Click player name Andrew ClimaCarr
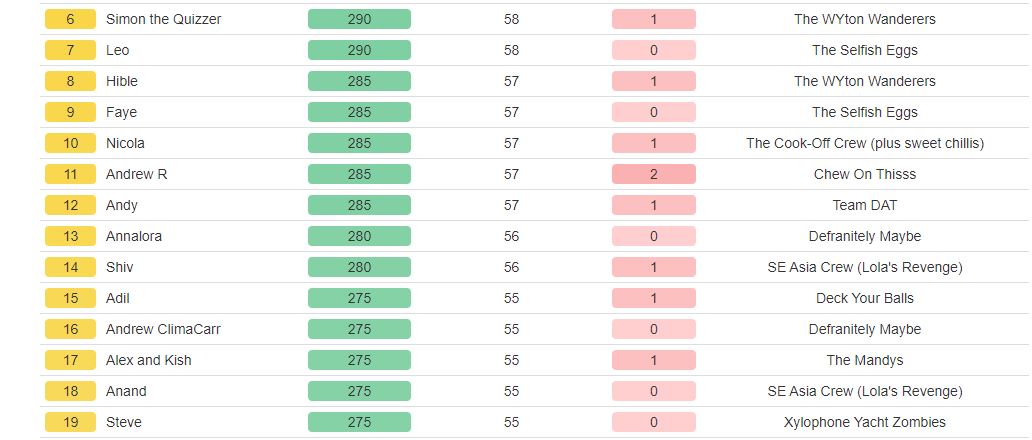Image resolution: width=1032 pixels, height=440 pixels. tap(163, 328)
